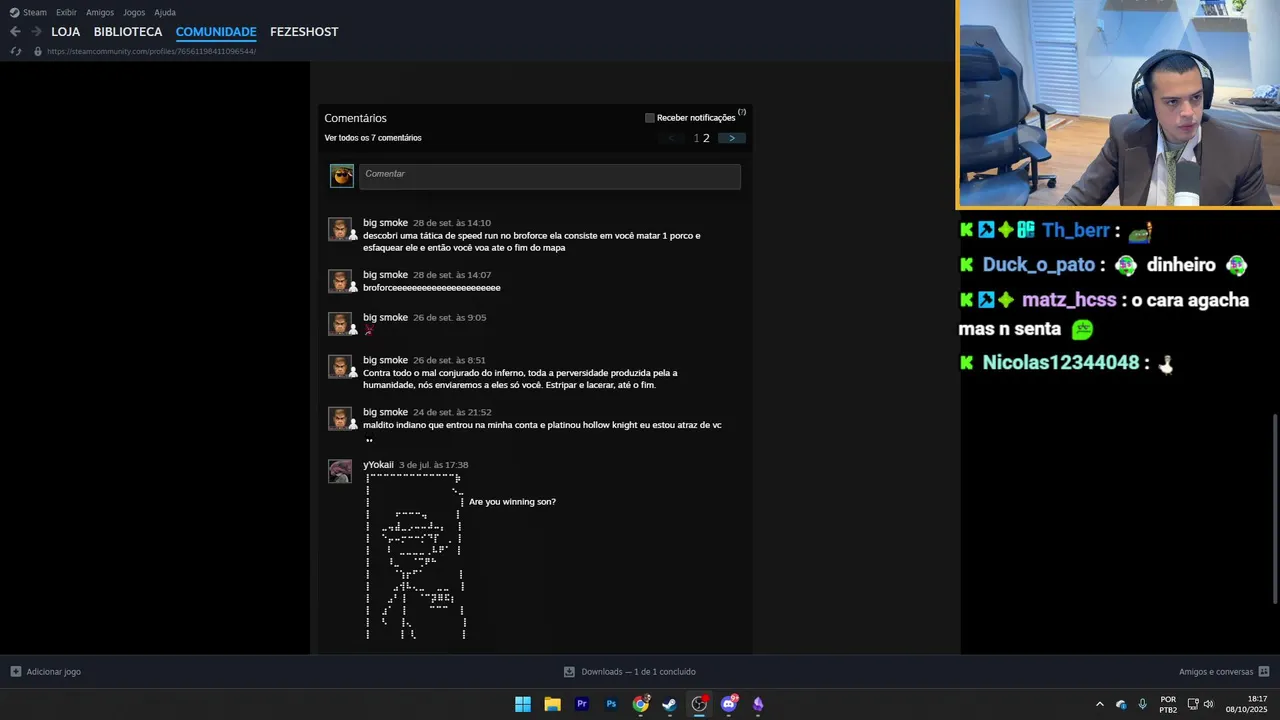Screen dimensions: 1280x720
Task: Select the COMUNIDADE tab
Action: pos(216,32)
